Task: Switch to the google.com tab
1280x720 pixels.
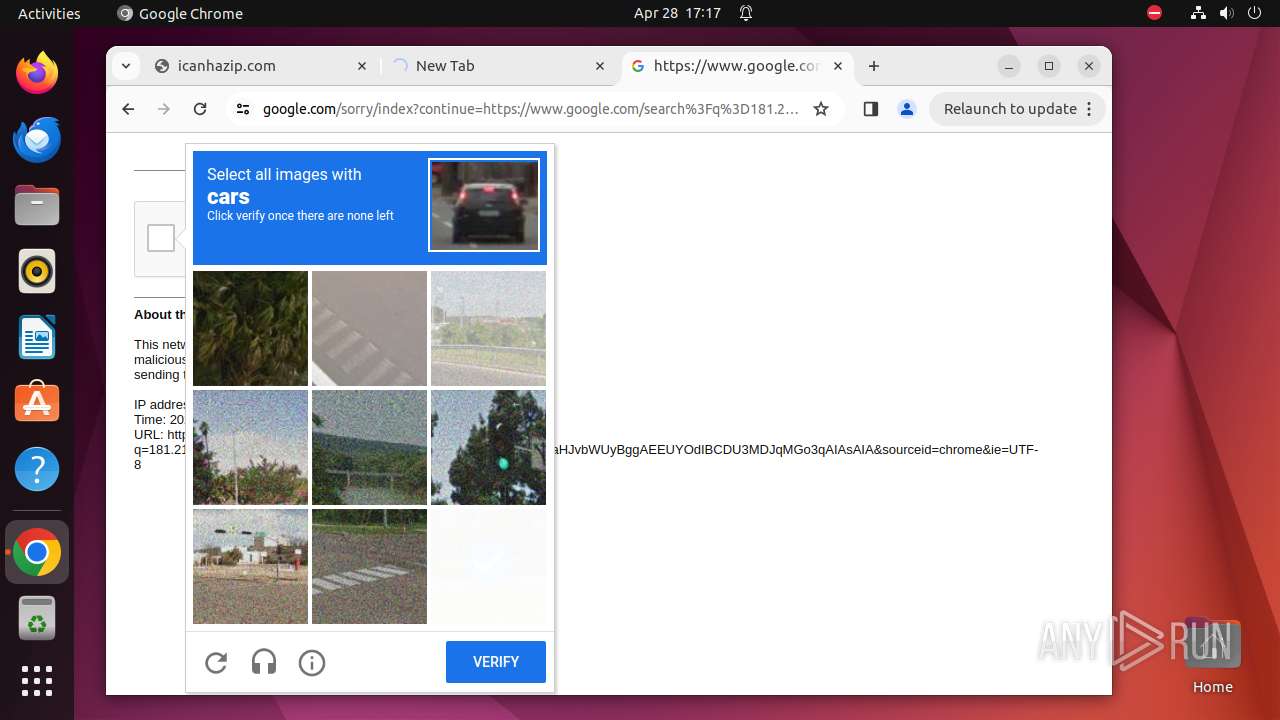Action: pyautogui.click(x=737, y=66)
